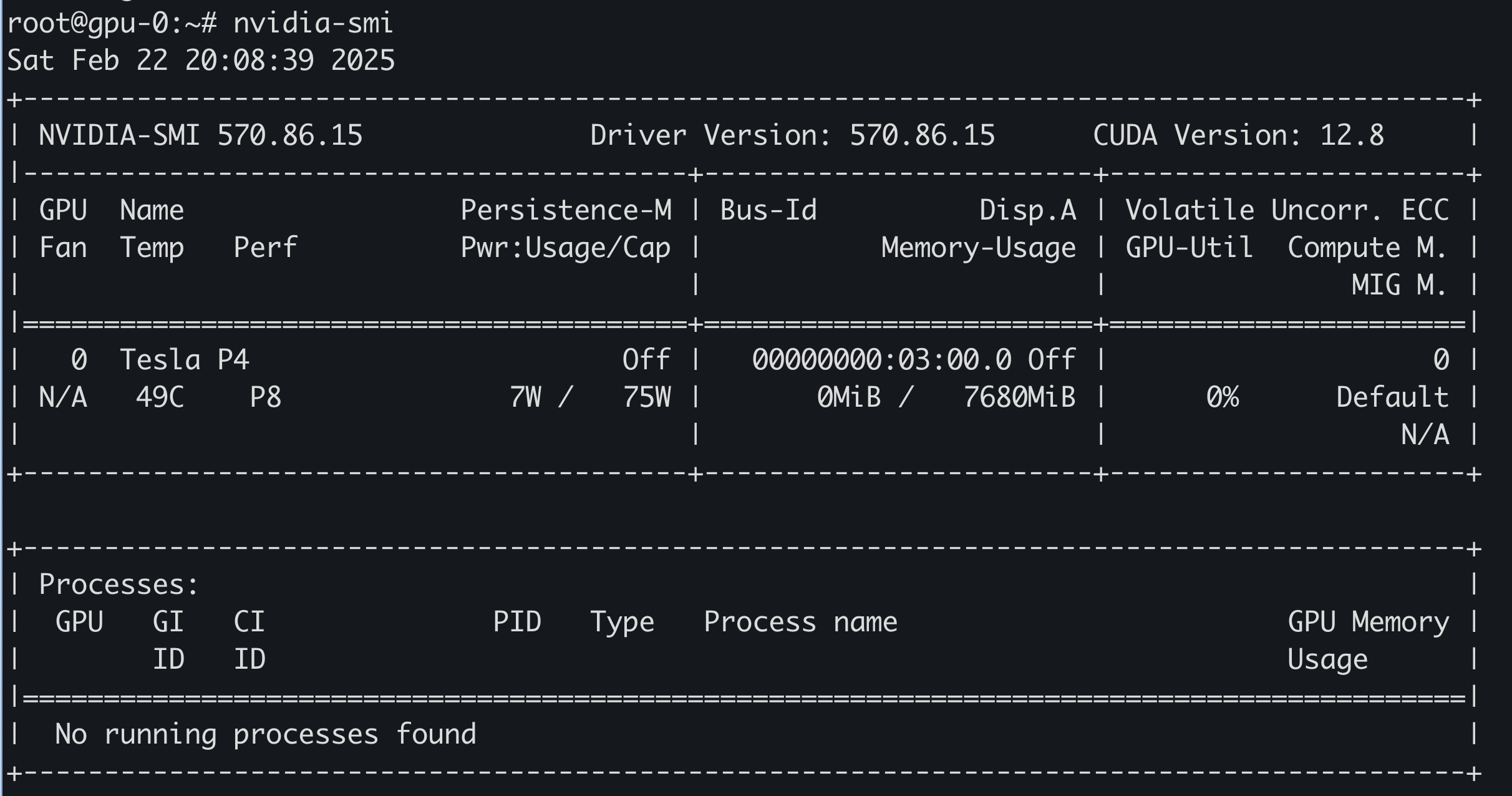Click the 'CUDA Version: 12.8' text

(x=1238, y=135)
